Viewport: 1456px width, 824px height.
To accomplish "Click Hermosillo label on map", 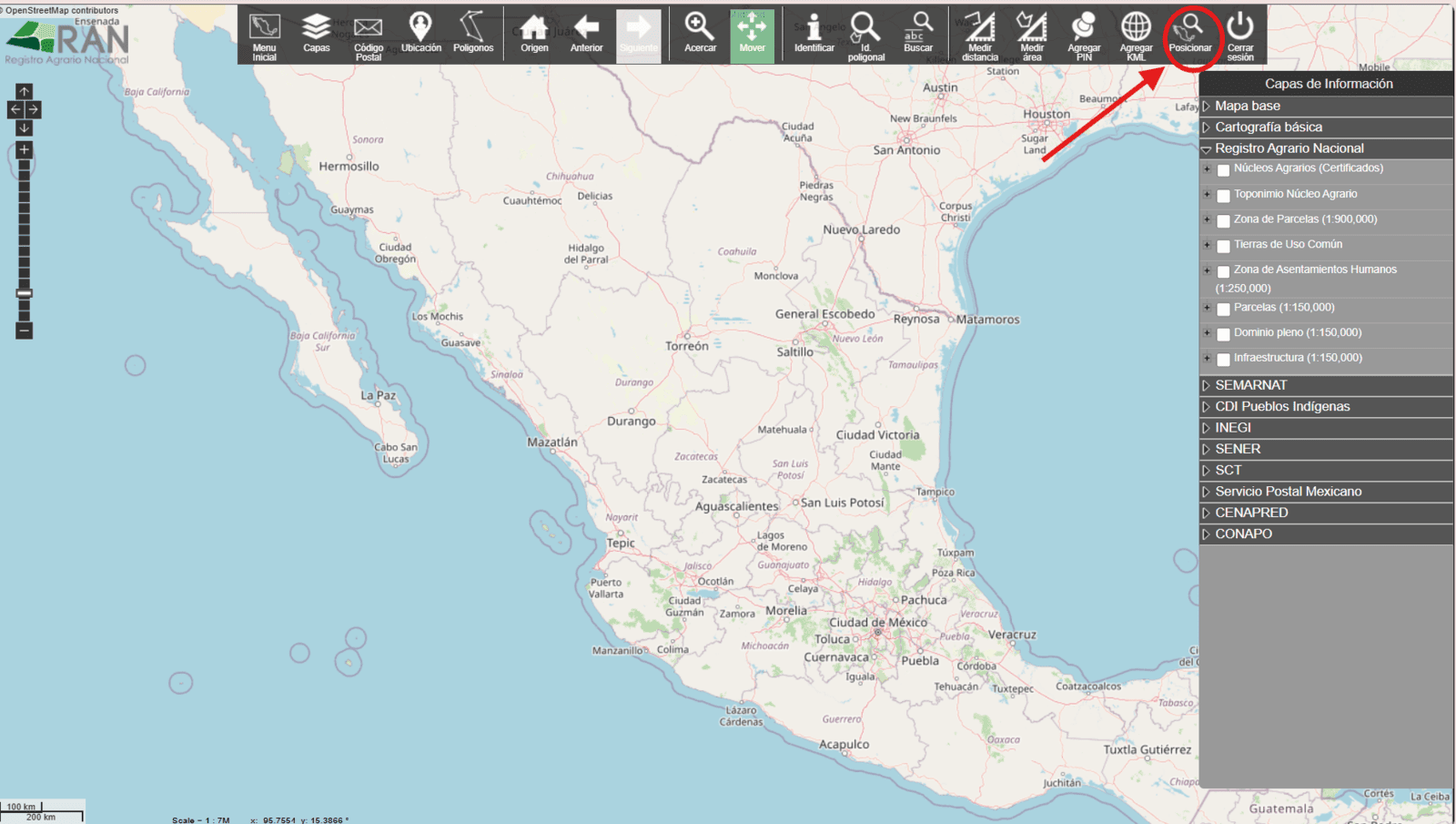I will [x=349, y=167].
